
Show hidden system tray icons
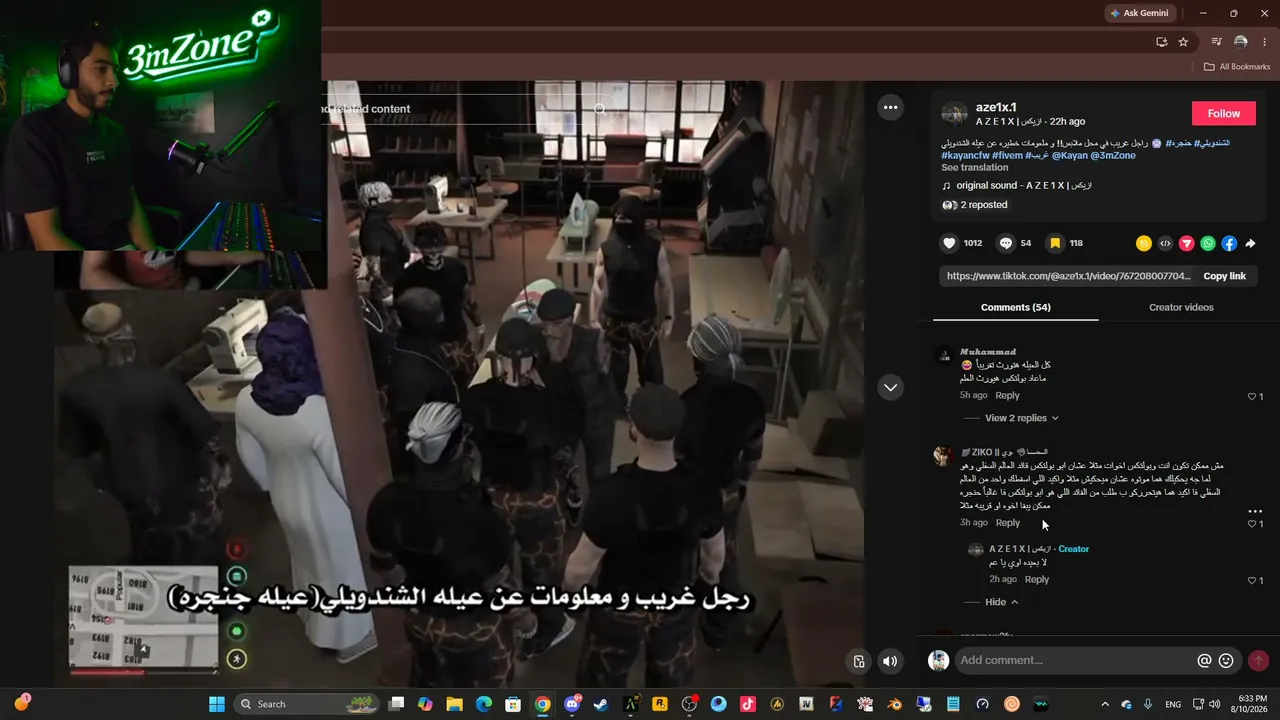[1105, 704]
